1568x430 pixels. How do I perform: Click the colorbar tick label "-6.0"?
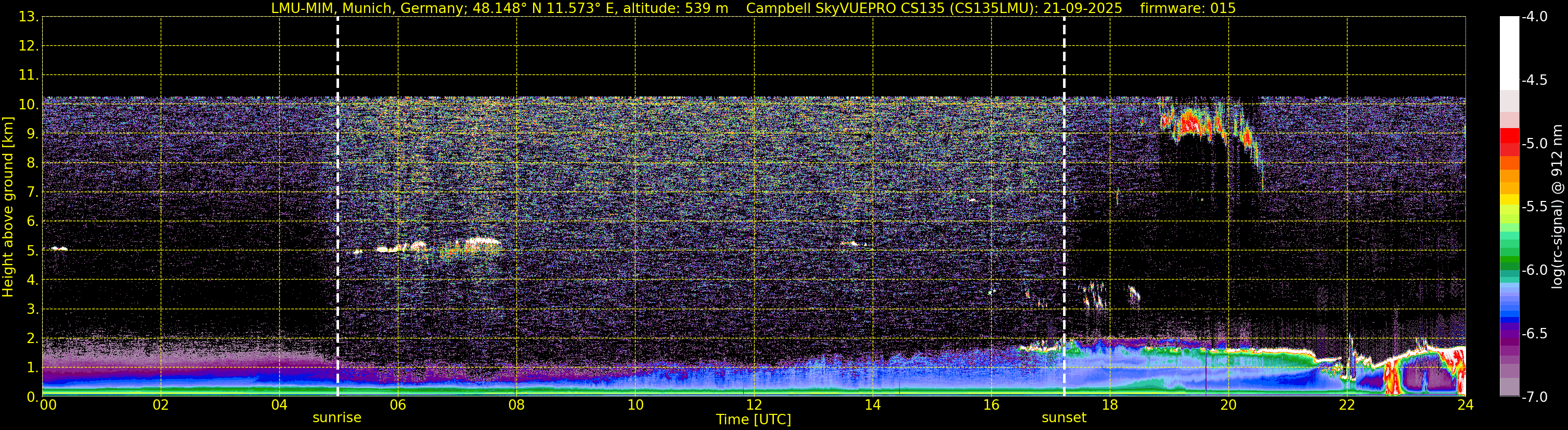pos(1534,270)
